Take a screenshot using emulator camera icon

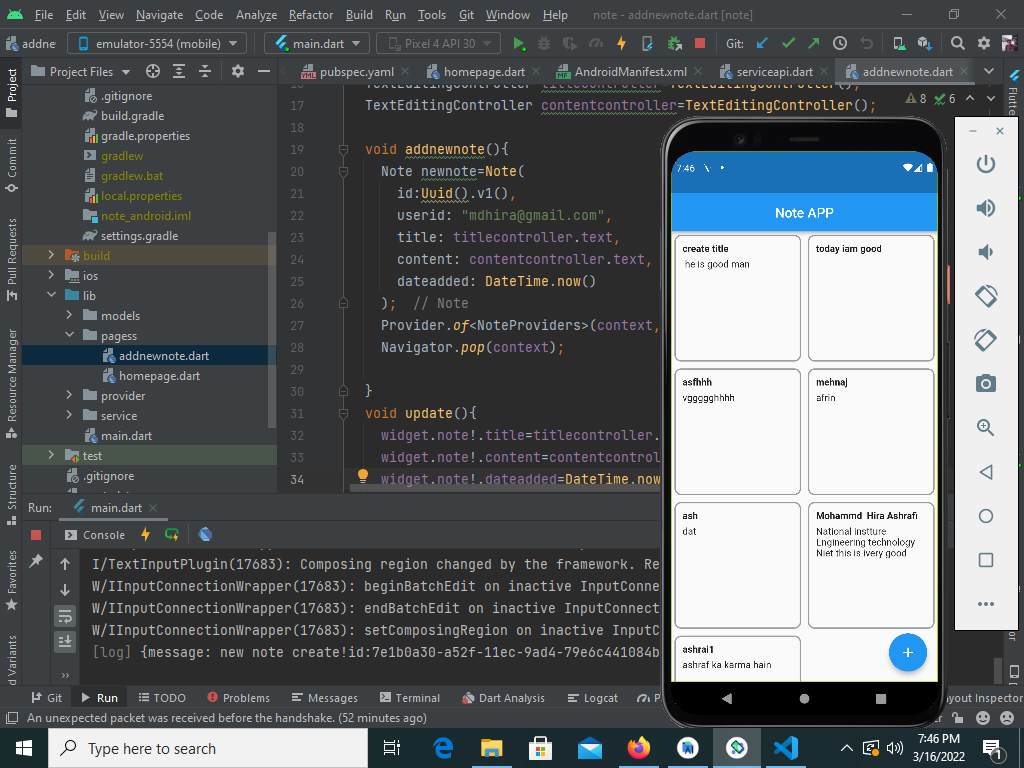tap(985, 383)
